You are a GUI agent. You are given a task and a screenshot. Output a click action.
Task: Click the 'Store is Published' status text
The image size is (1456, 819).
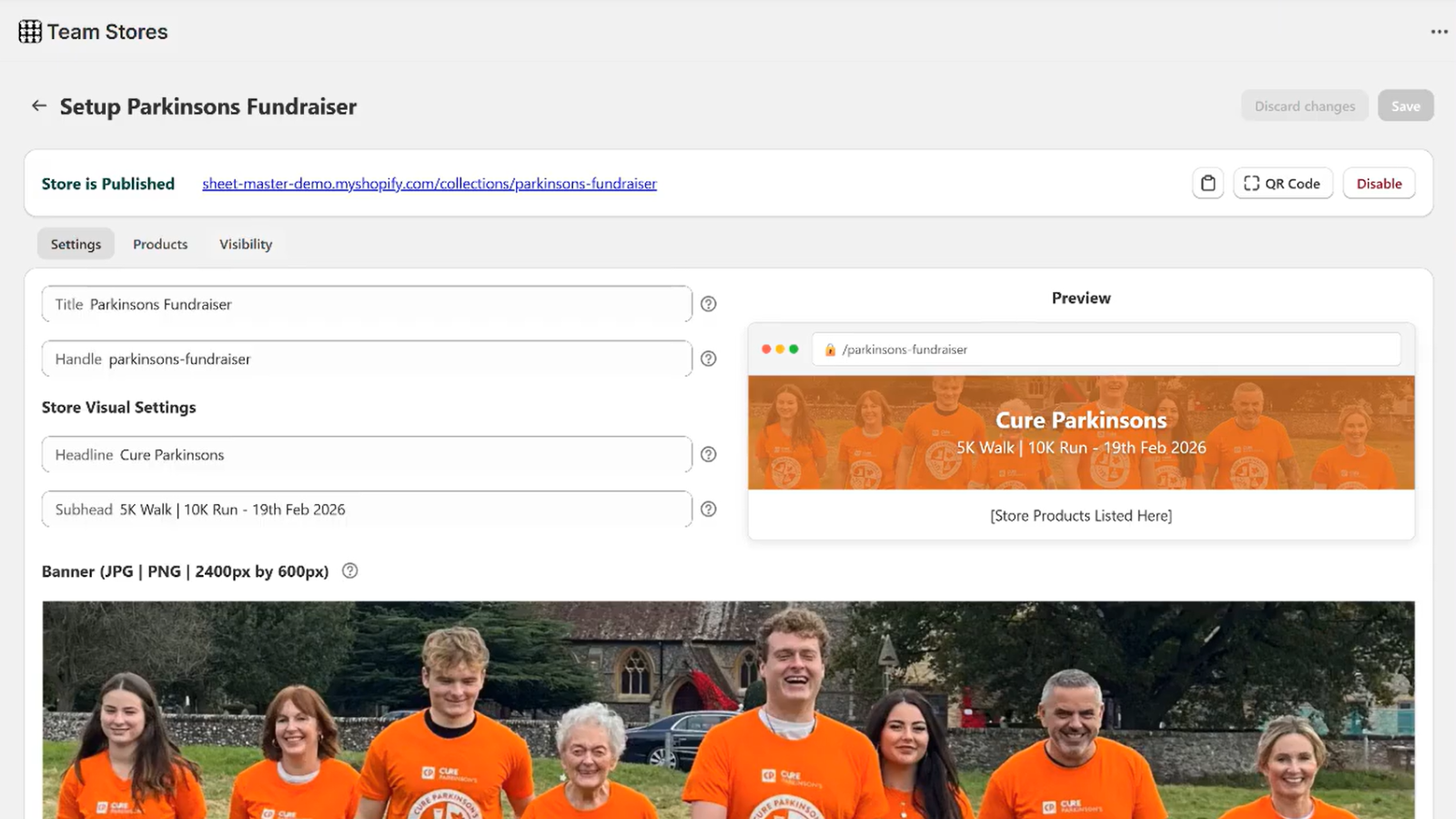tap(108, 184)
